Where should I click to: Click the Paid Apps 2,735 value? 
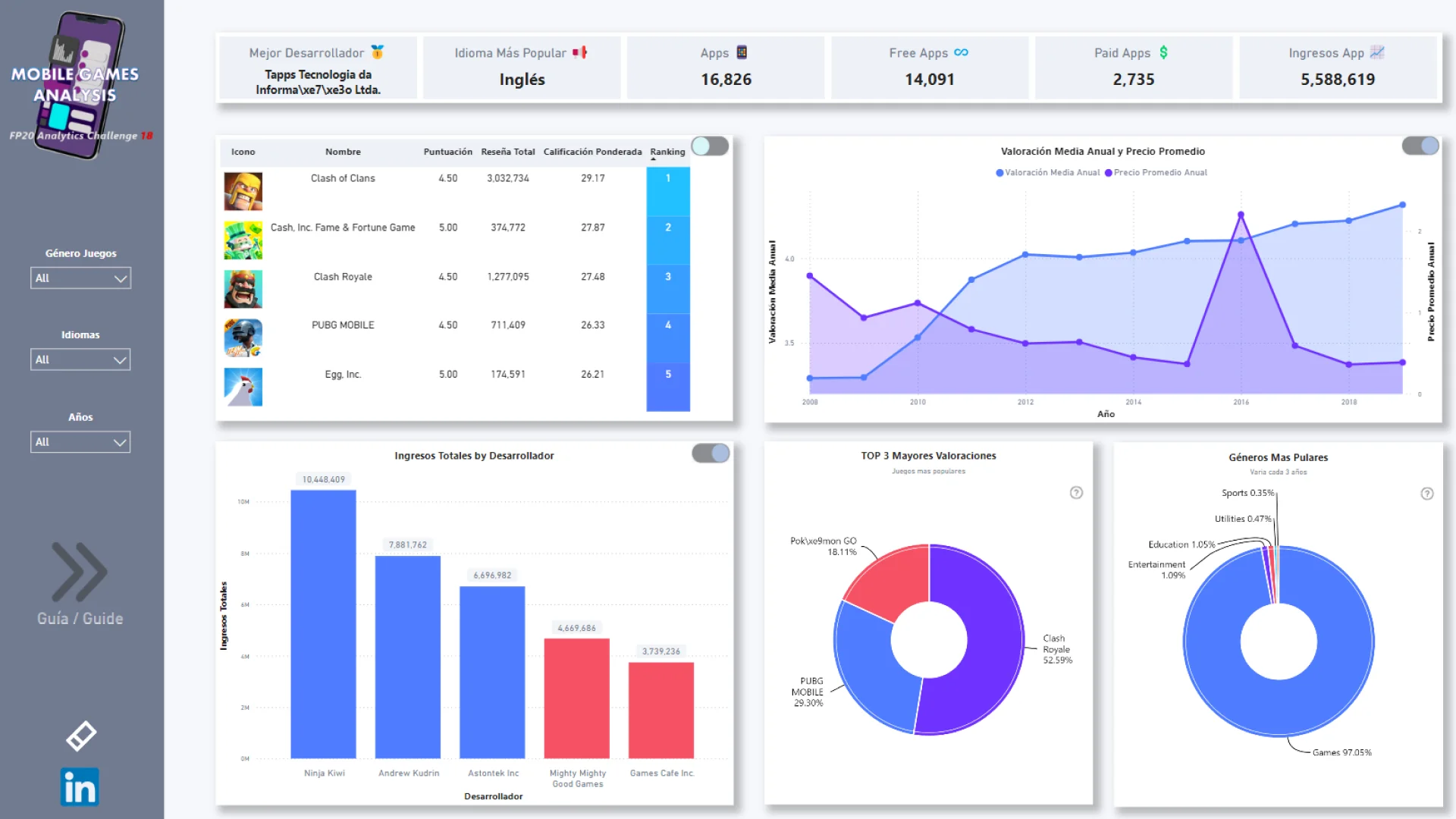(x=1133, y=79)
